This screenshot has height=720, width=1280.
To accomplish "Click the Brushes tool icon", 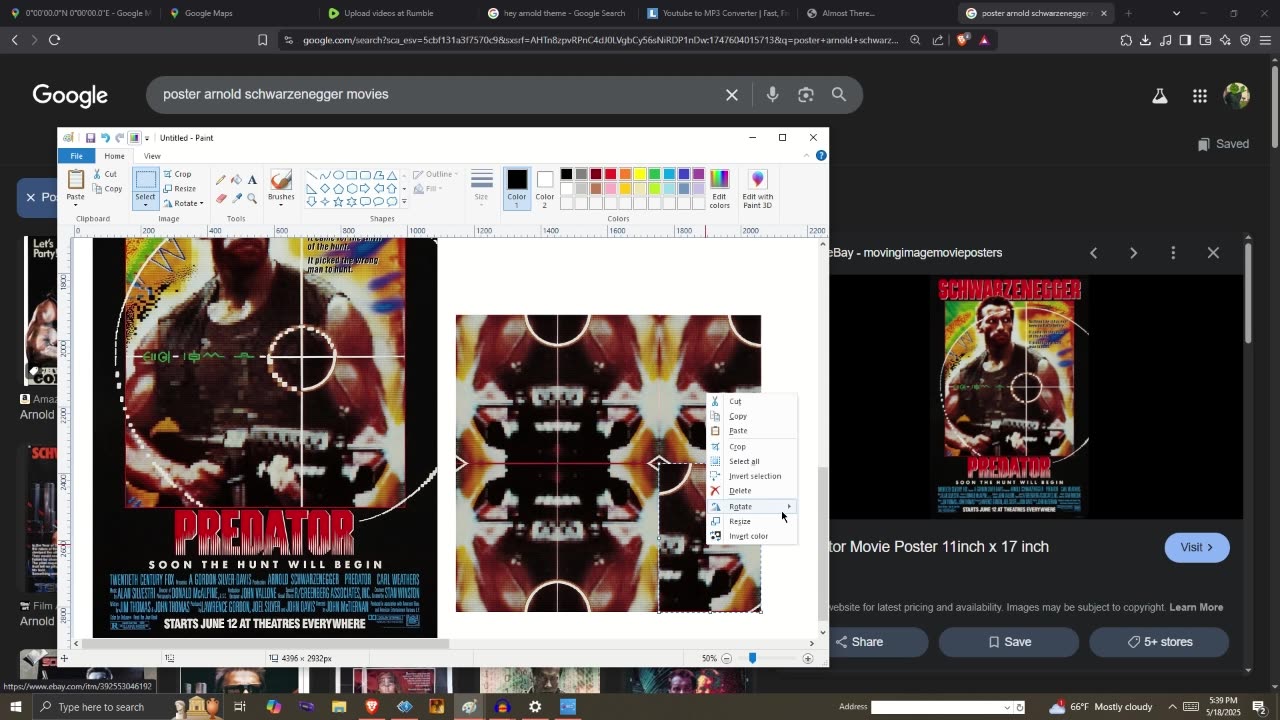I will point(281,180).
